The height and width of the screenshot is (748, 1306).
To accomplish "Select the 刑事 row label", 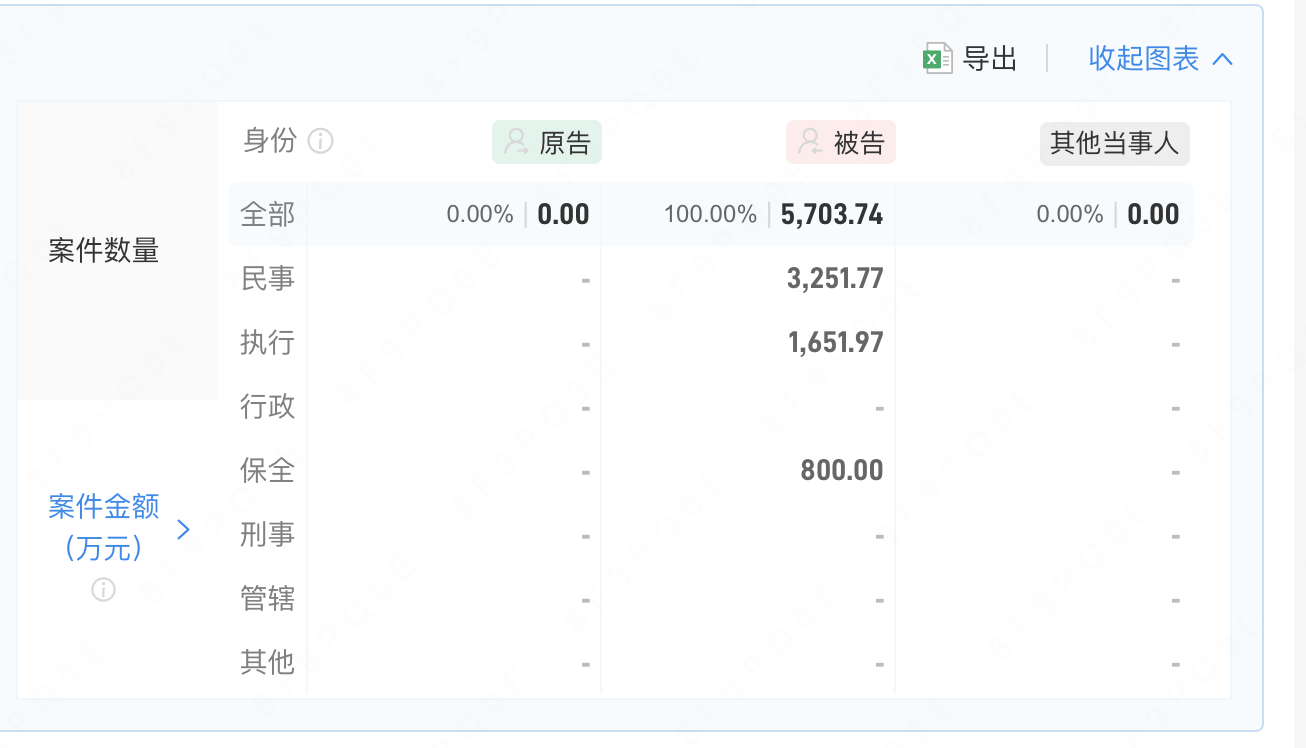I will coord(267,534).
